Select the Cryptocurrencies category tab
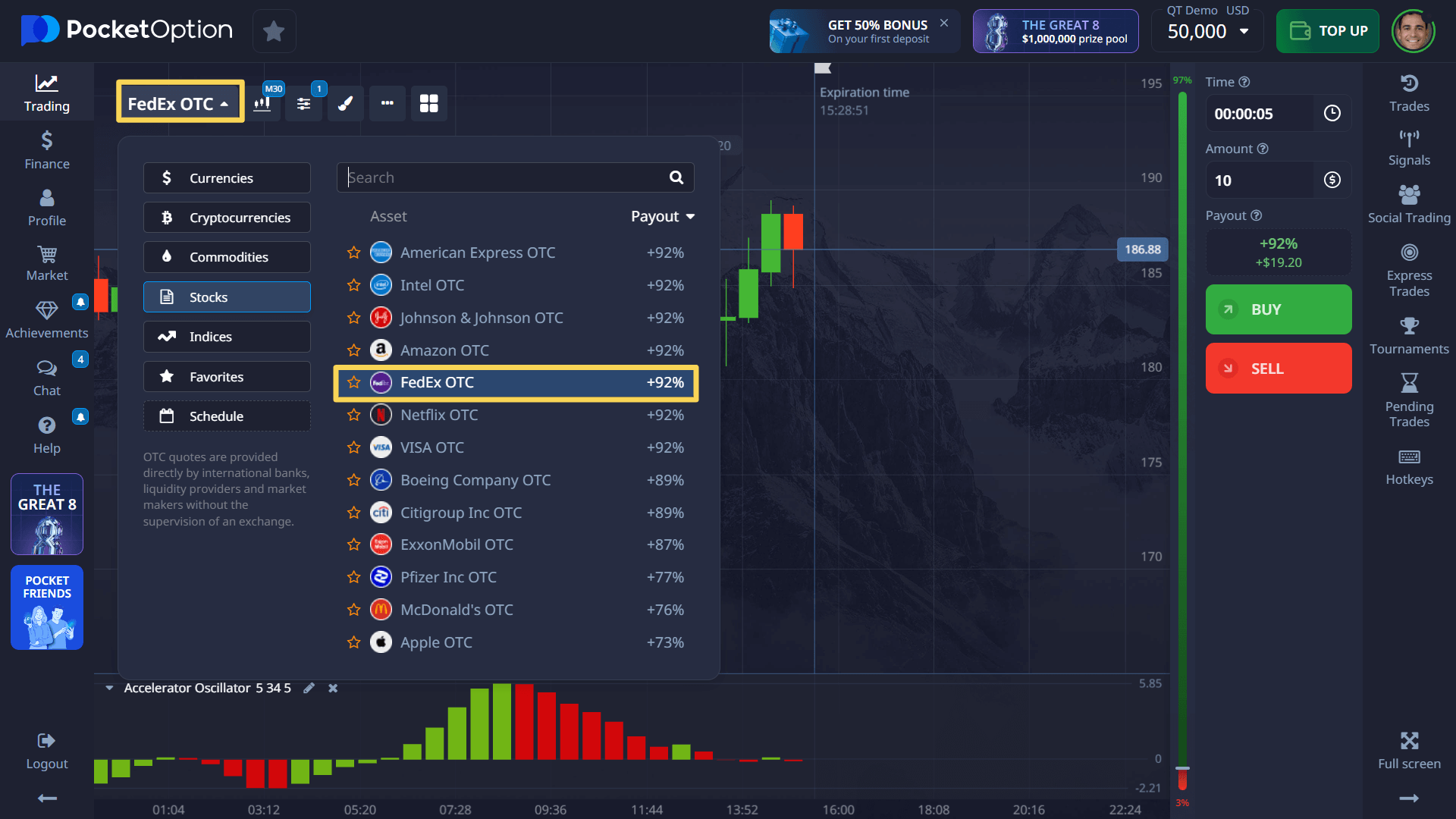This screenshot has height=819, width=1456. (x=227, y=218)
